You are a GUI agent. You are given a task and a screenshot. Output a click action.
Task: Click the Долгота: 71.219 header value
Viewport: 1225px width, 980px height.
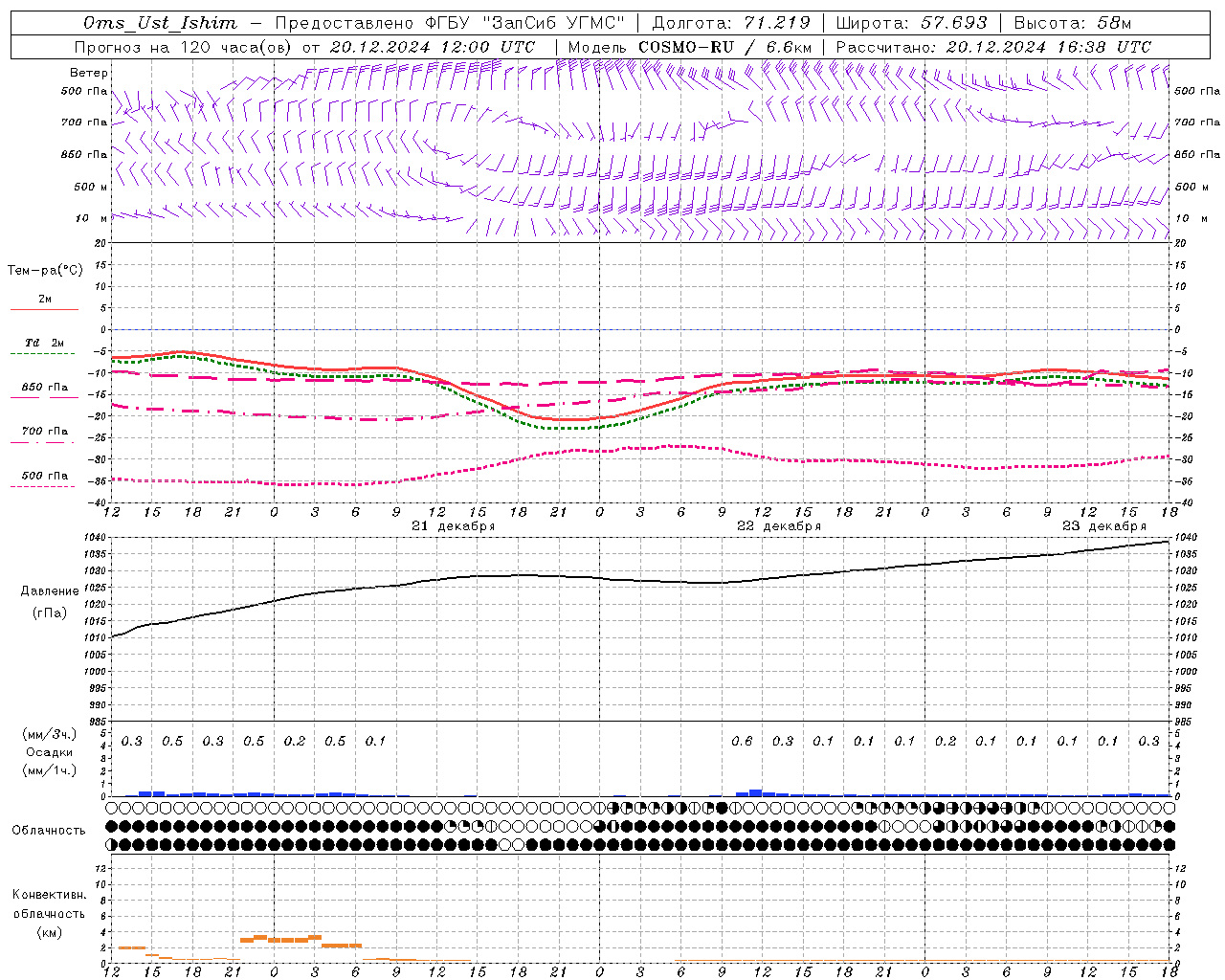pyautogui.click(x=731, y=23)
